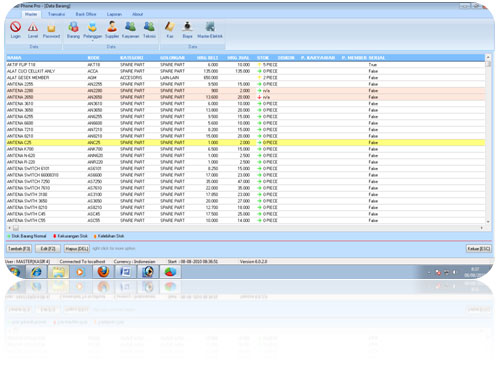This screenshot has width=499, height=373.
Task: Click the Edit (F2) button
Action: 48,249
